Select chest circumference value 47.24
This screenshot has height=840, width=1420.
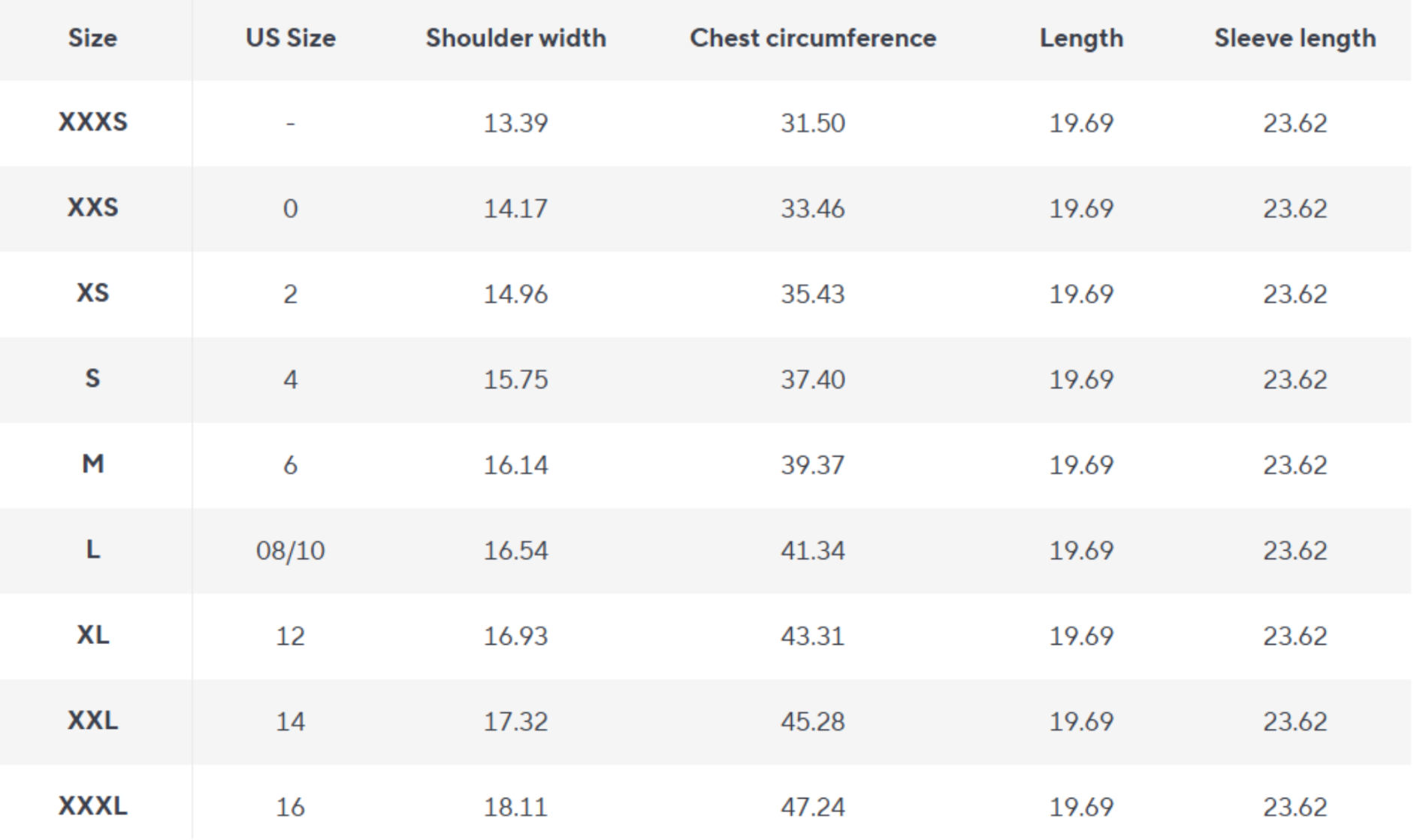813,807
